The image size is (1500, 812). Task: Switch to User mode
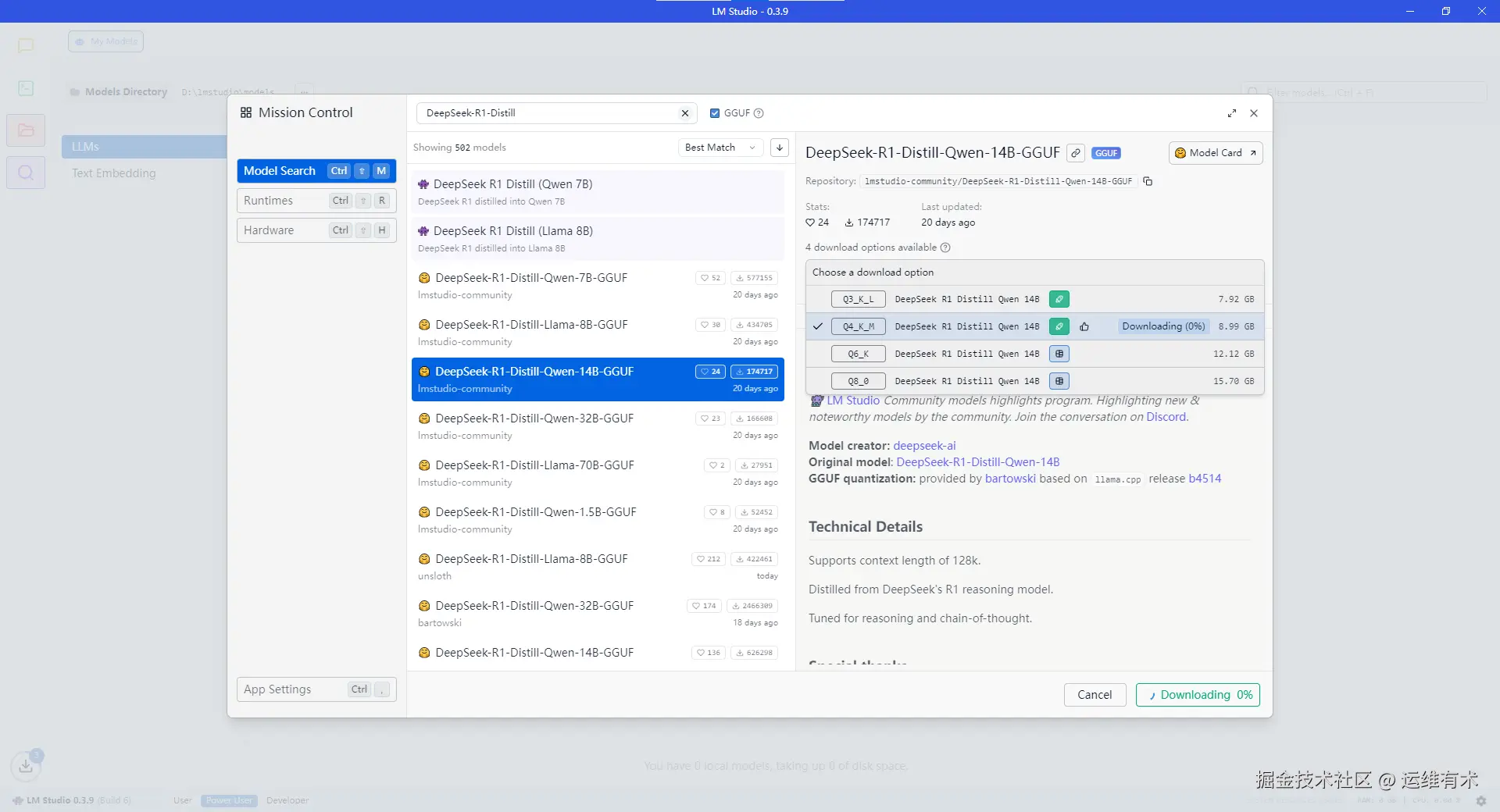pyautogui.click(x=183, y=800)
